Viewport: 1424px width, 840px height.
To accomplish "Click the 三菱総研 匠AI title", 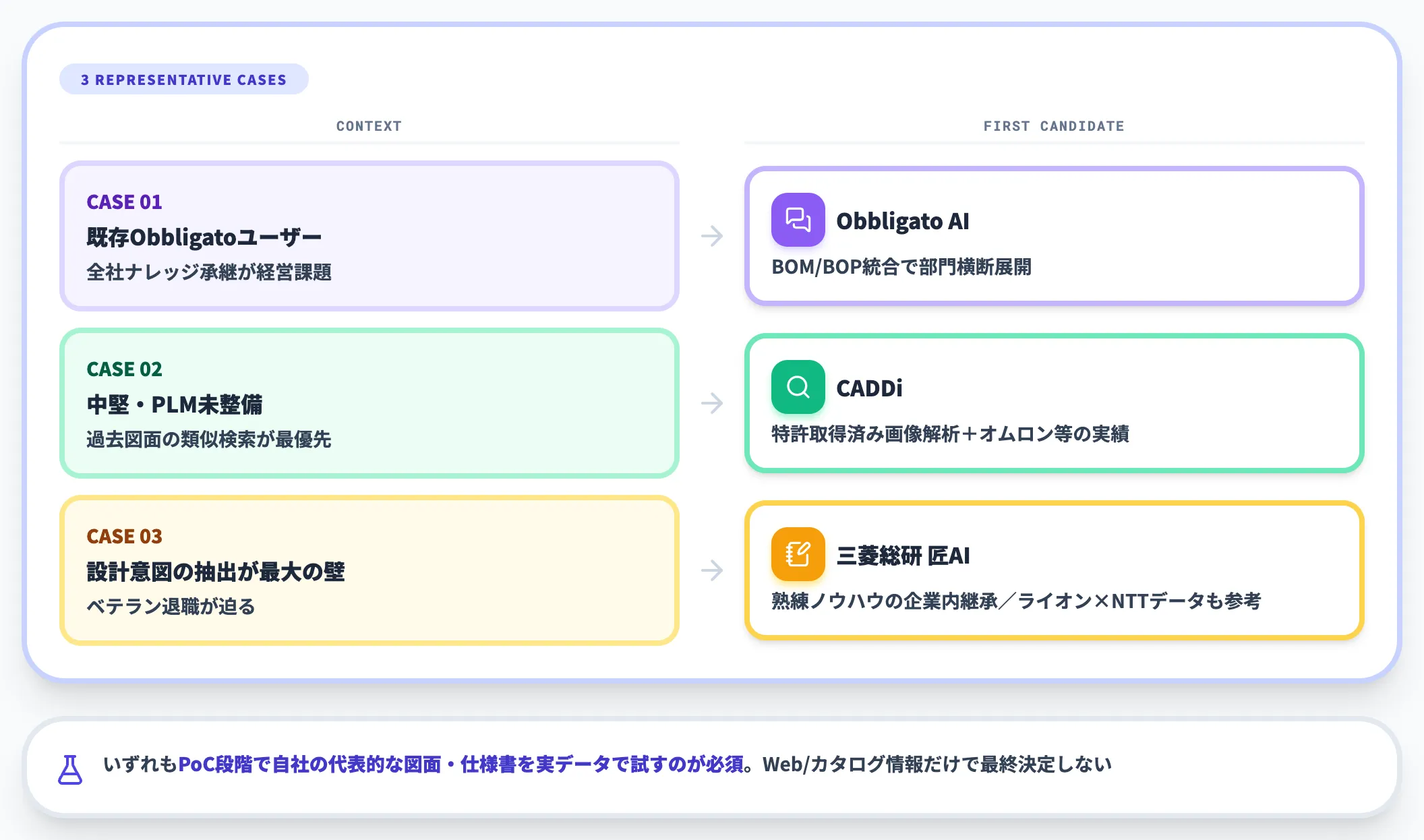I will click(903, 556).
